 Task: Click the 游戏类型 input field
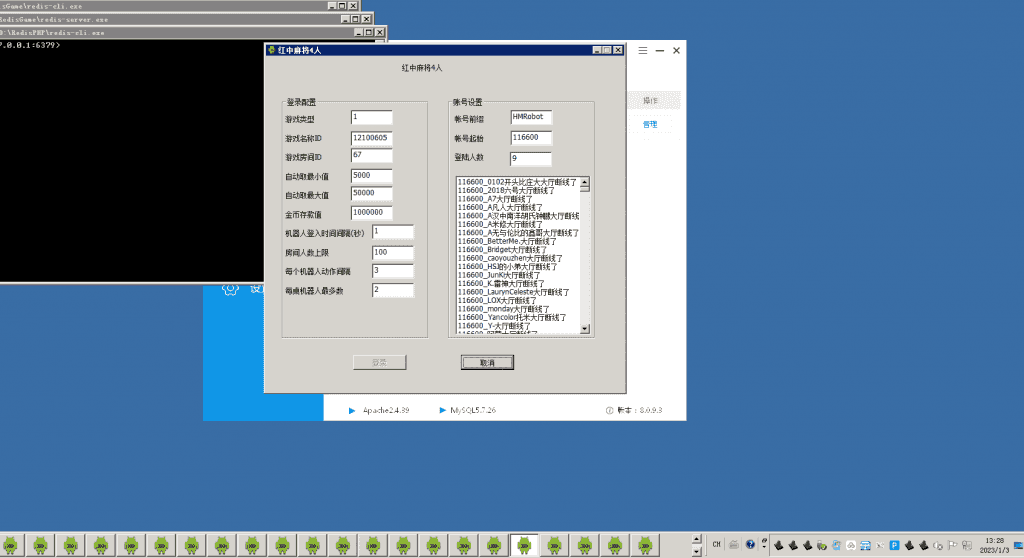pos(372,118)
